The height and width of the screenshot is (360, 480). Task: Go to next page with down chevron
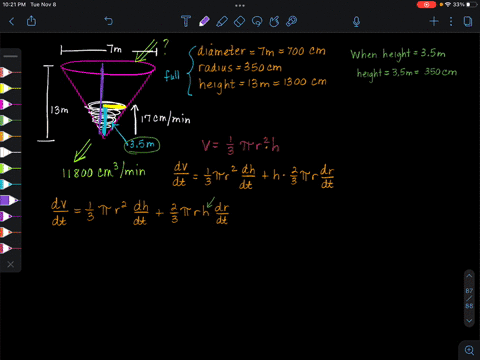pyautogui.click(x=469, y=321)
